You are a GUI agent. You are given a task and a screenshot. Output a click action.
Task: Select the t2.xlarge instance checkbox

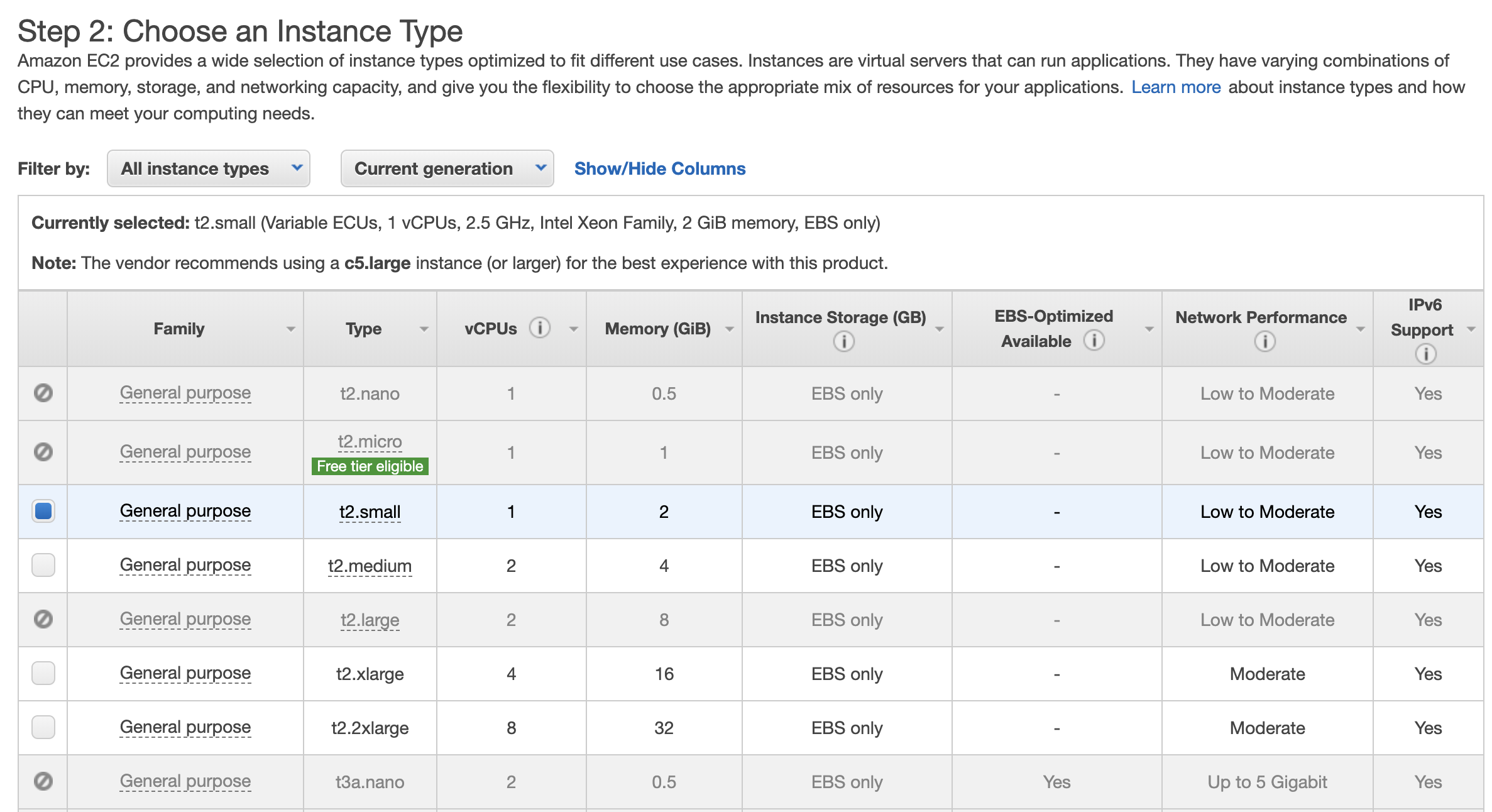43,673
